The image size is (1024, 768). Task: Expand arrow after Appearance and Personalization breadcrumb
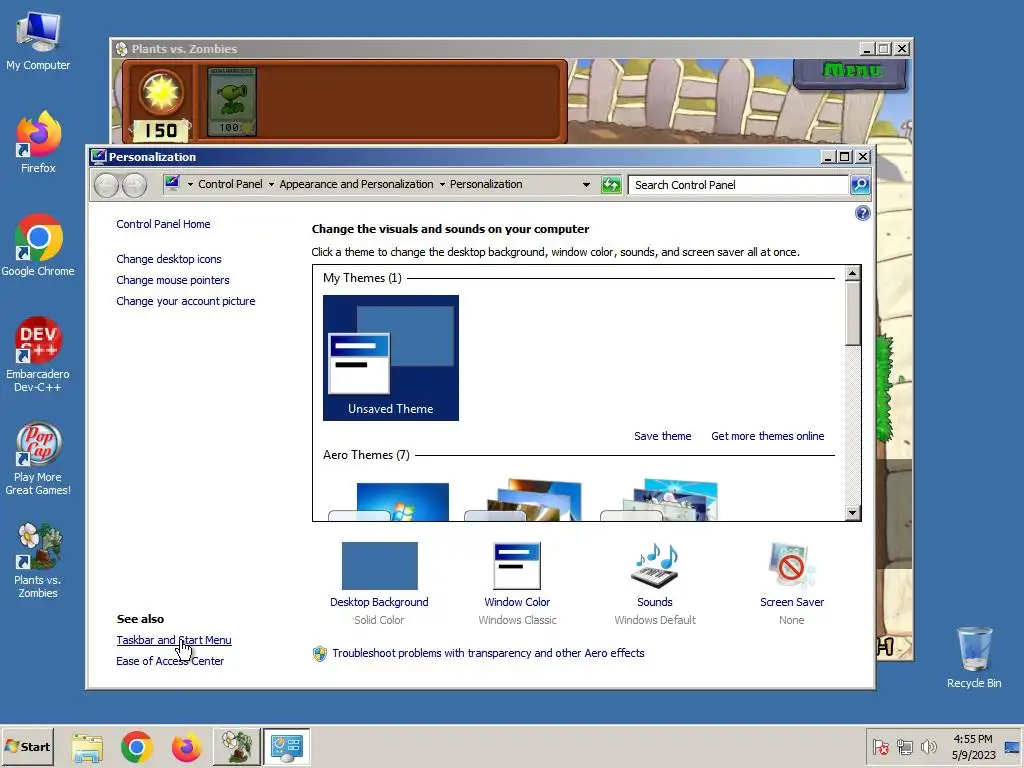coord(442,185)
